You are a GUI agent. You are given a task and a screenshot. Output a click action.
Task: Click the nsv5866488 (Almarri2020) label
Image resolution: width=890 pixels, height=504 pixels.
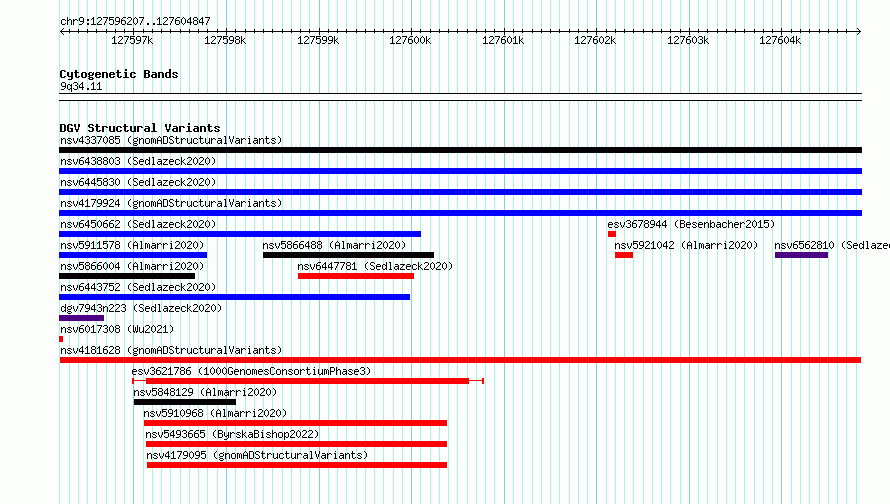pos(334,245)
